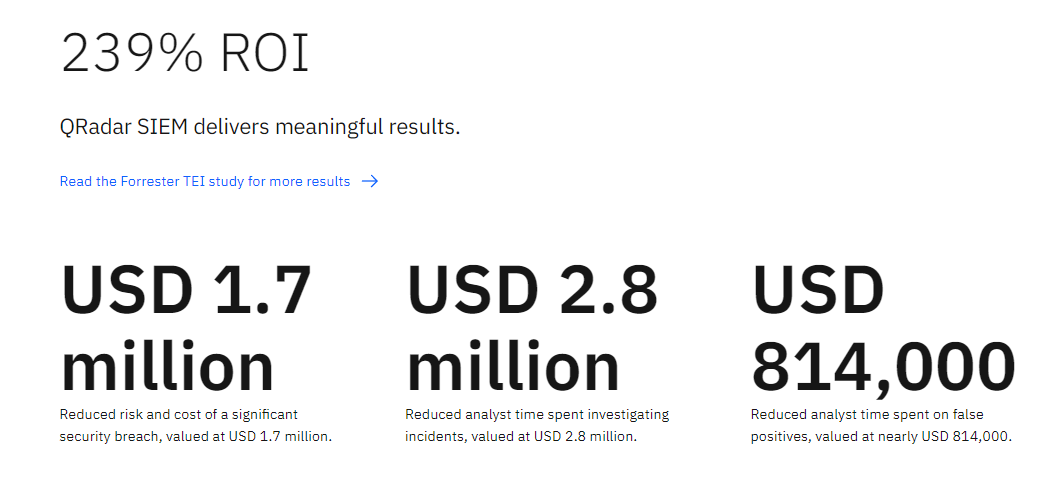Click the arrow icon beside Forrester link
The width and height of the screenshot is (1053, 496).
point(370,181)
